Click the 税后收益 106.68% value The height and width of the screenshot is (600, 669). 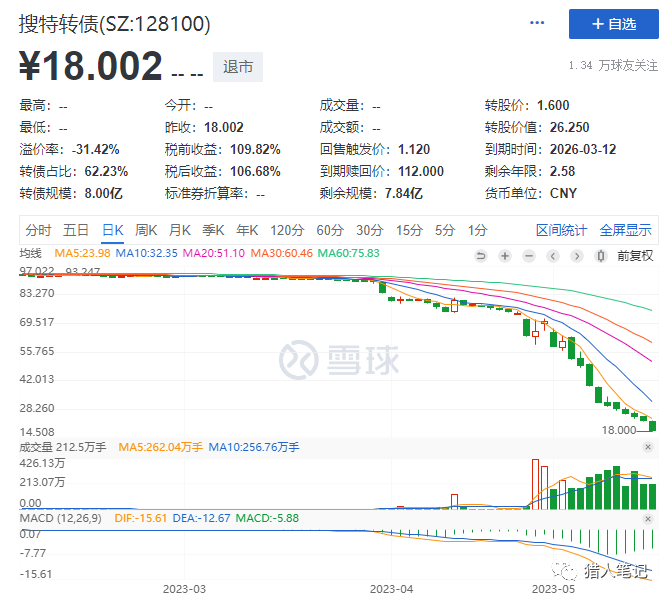tap(255, 172)
